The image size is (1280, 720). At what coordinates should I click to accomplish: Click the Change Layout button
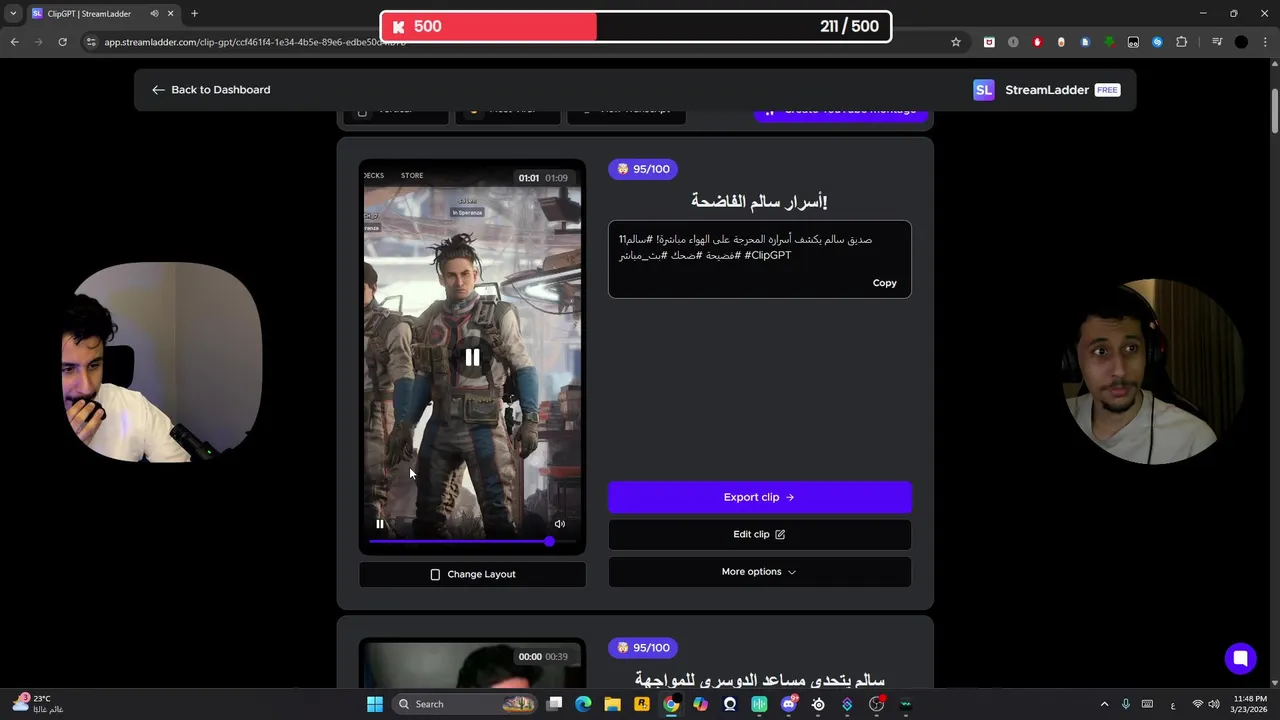point(472,574)
